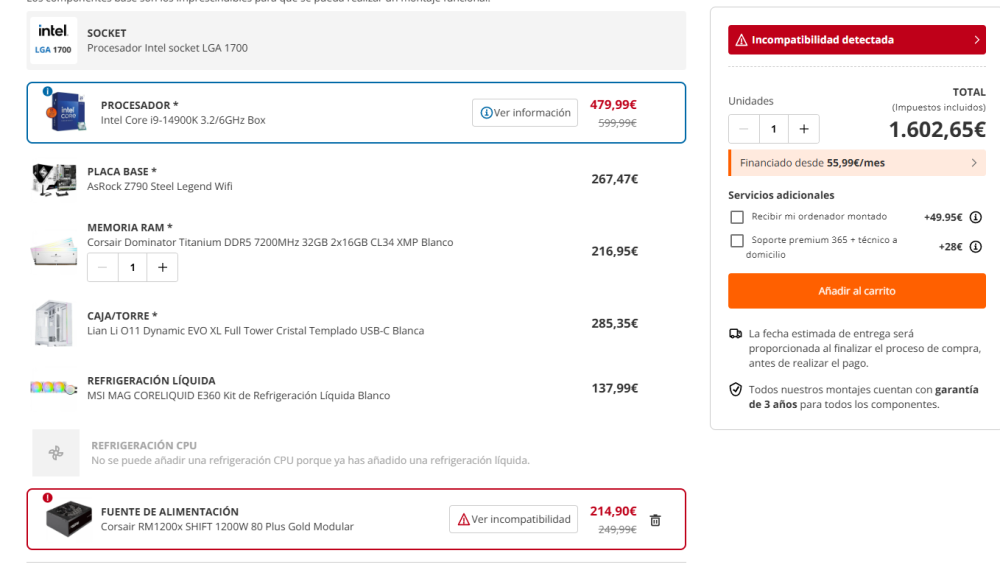Click the MSI MAG CORELIQUID cooler thumbnail
The height and width of the screenshot is (570, 1000).
[54, 388]
